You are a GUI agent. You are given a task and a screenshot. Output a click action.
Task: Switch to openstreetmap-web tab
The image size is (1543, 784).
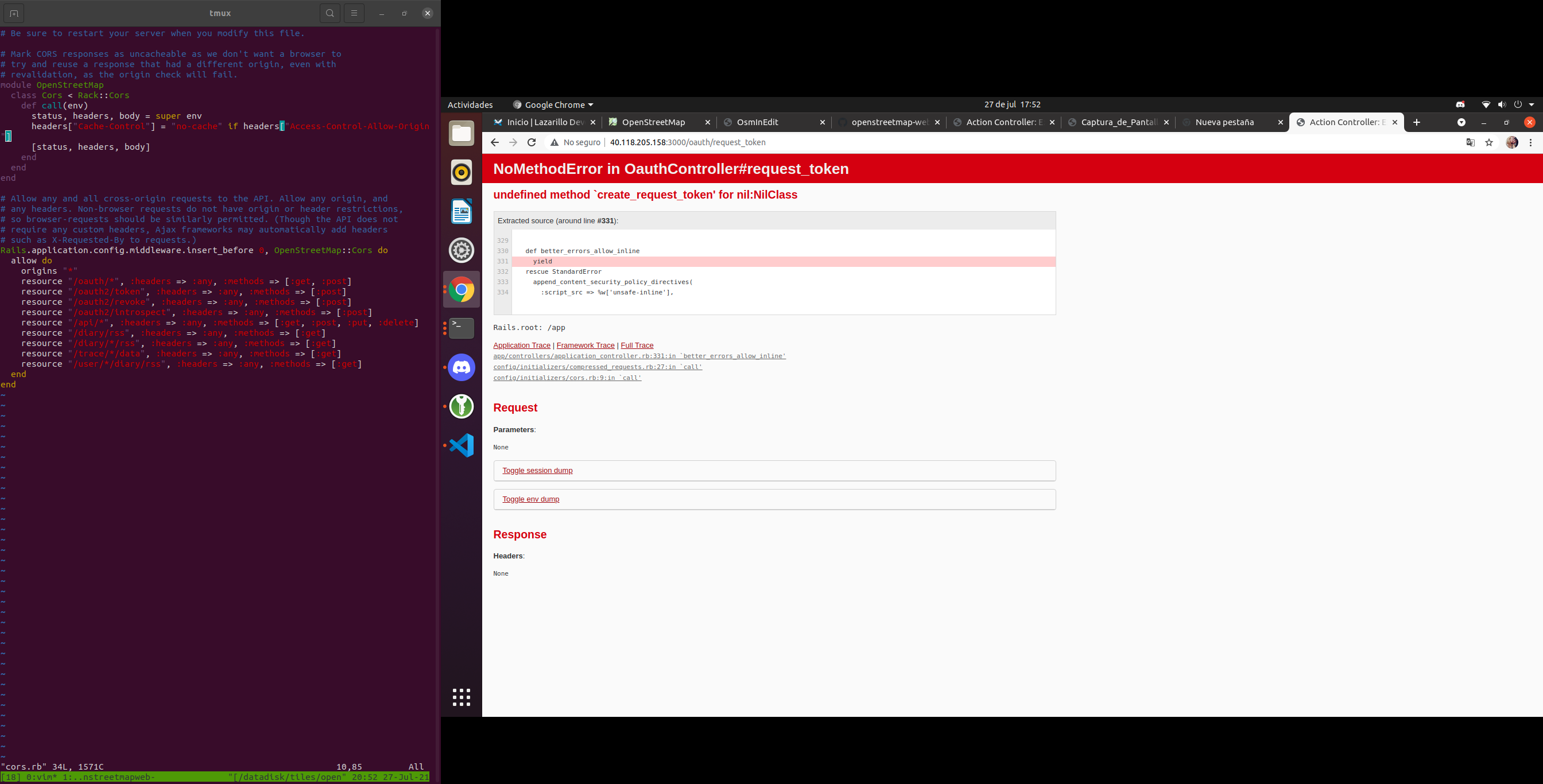890,122
